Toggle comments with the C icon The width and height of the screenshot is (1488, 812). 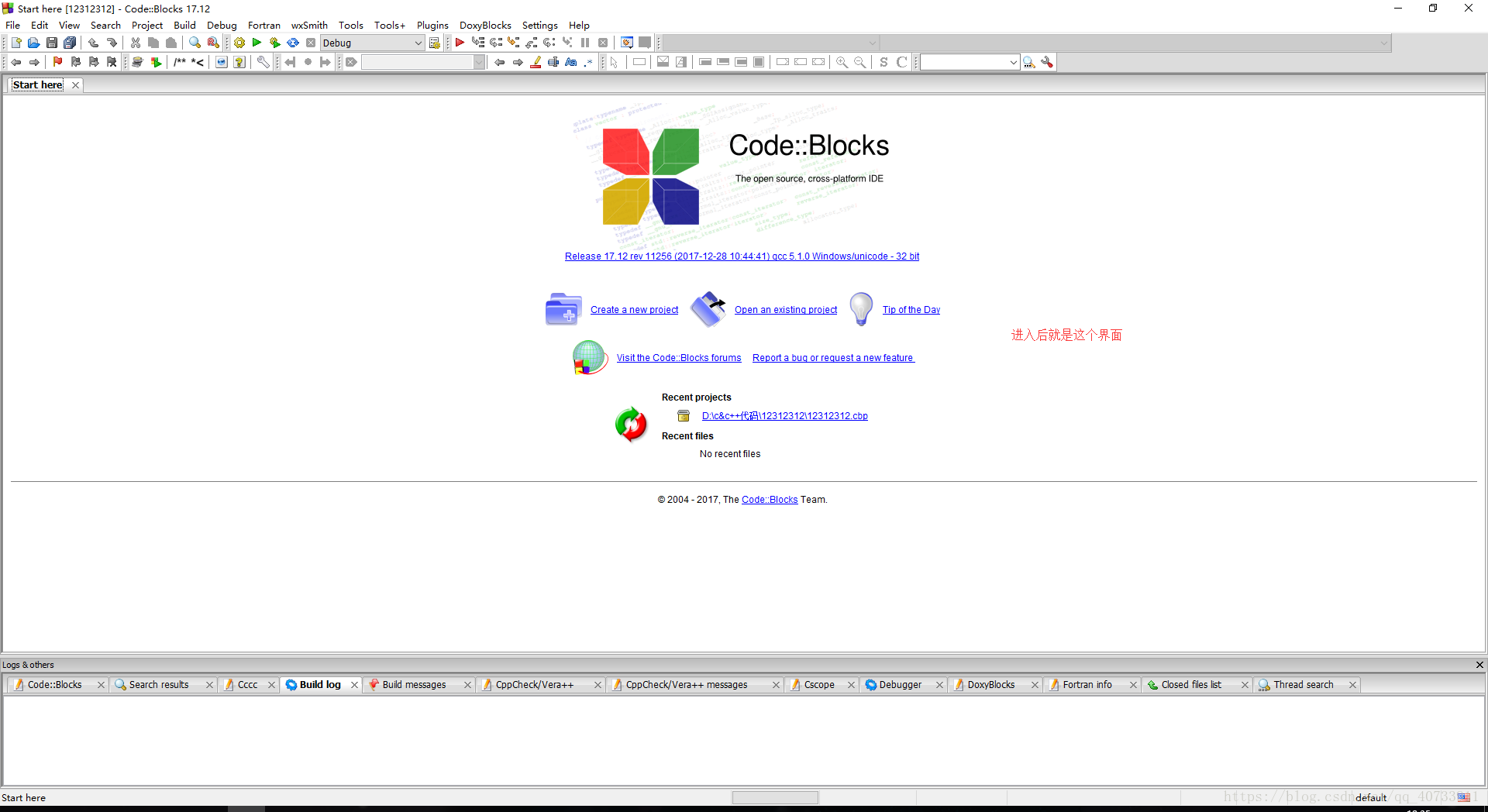[901, 62]
